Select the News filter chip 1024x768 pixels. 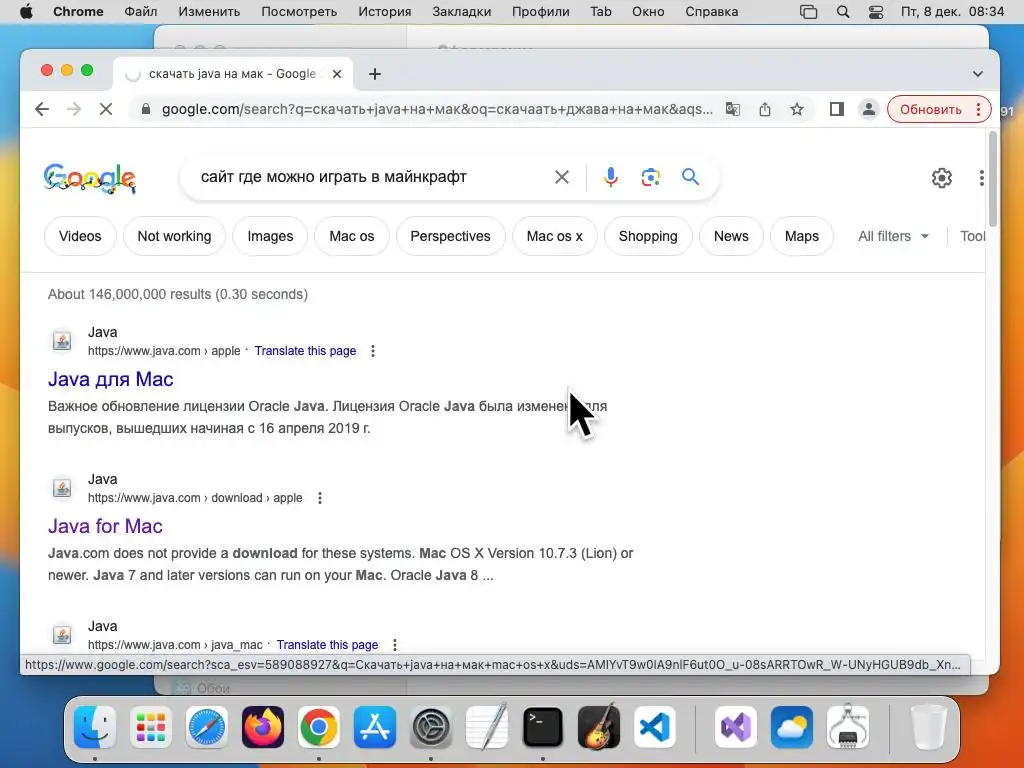click(731, 236)
